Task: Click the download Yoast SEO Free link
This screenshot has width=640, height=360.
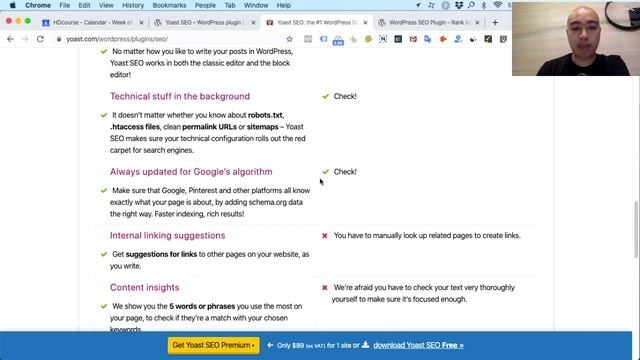Action: point(418,345)
